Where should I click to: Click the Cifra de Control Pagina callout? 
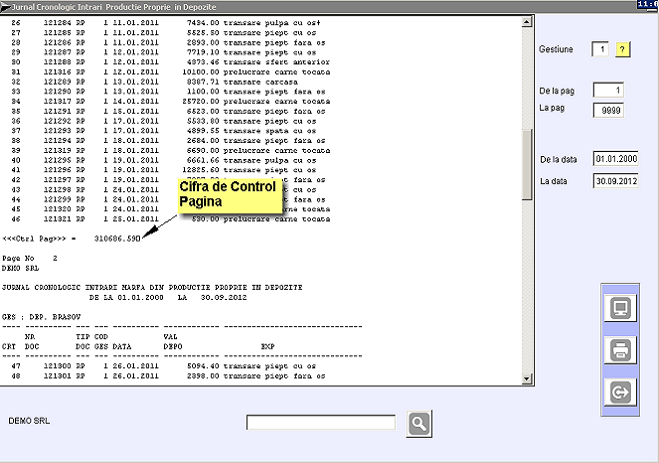pos(228,194)
